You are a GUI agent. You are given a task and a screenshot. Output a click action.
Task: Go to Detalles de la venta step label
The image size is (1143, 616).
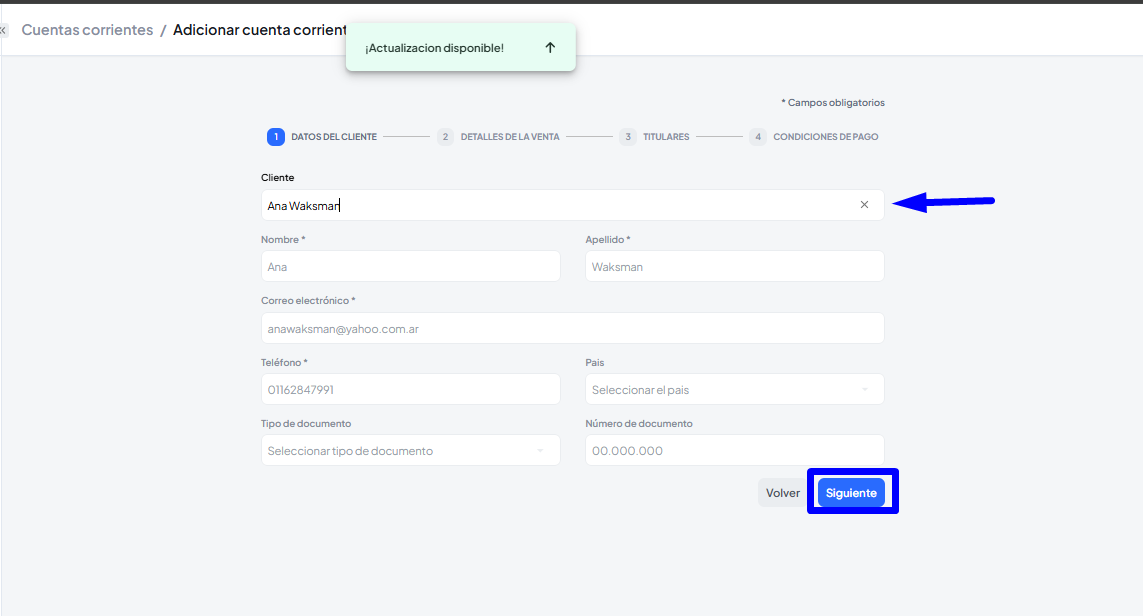tap(510, 137)
